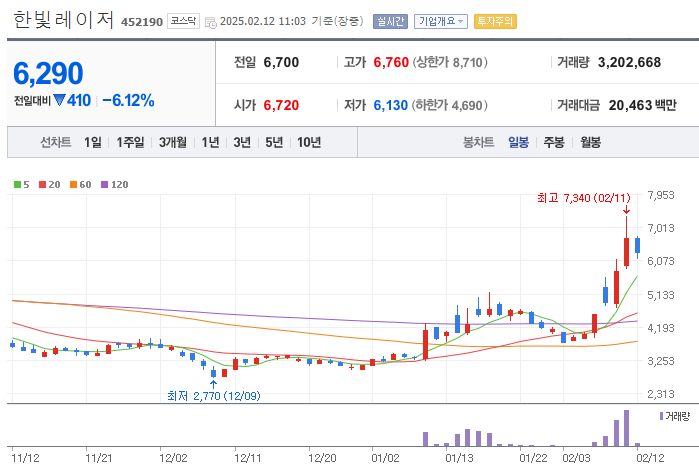This screenshot has height=469, width=699.
Task: Click the stock code 452190
Action: point(142,22)
